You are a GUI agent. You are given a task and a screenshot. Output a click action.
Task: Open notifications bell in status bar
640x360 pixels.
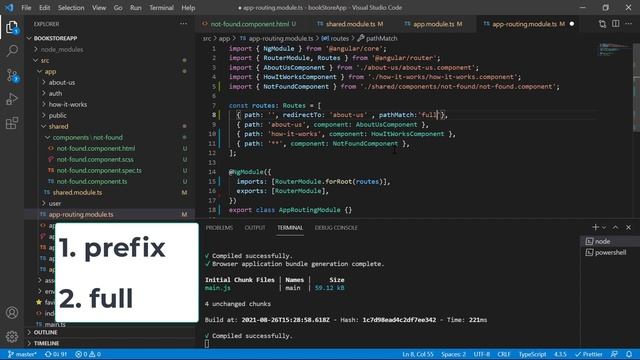coord(629,354)
